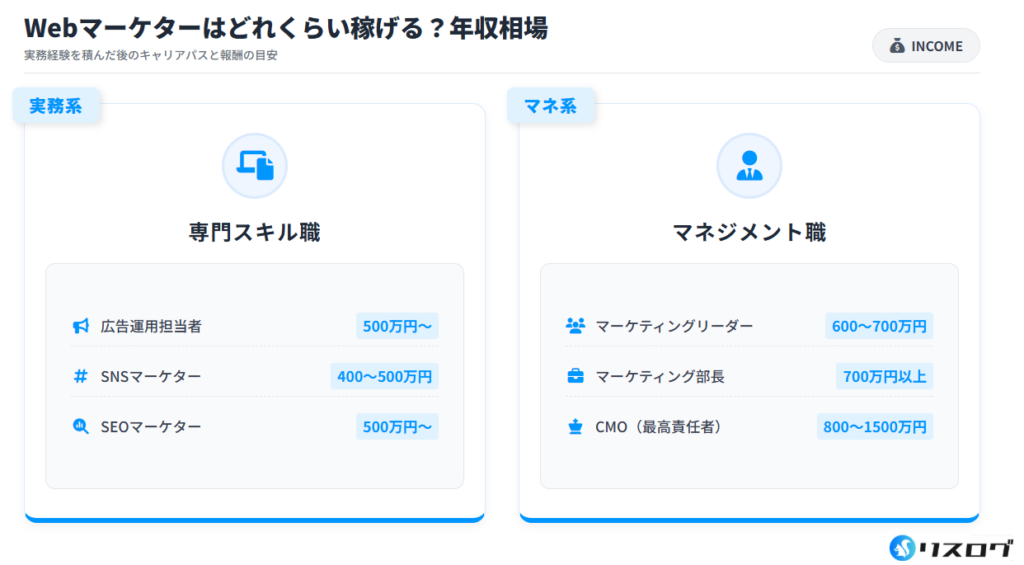The width and height of the screenshot is (1024, 565).
Task: Click the Webマーケター年収相場 main title
Action: [286, 28]
